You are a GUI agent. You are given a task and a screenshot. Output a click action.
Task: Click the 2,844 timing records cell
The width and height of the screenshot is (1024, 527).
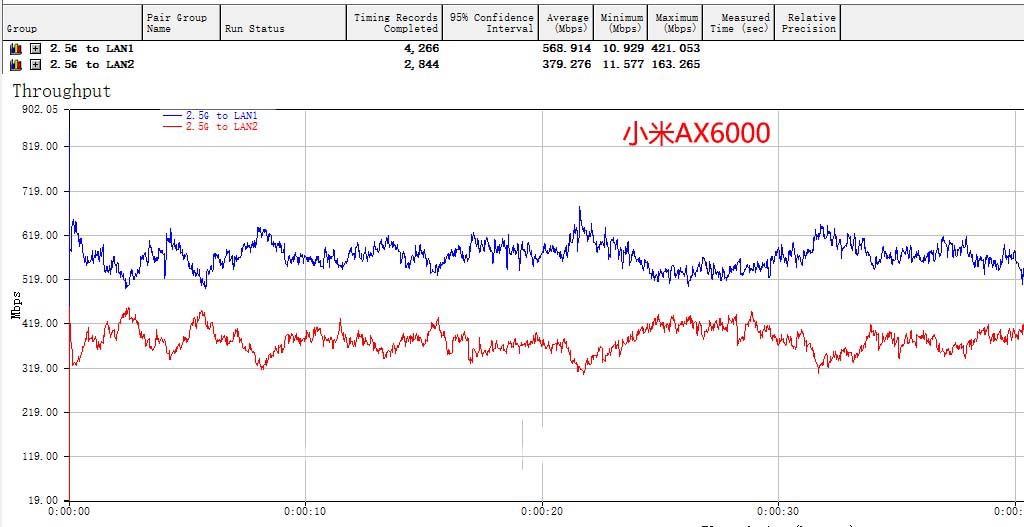[422, 65]
